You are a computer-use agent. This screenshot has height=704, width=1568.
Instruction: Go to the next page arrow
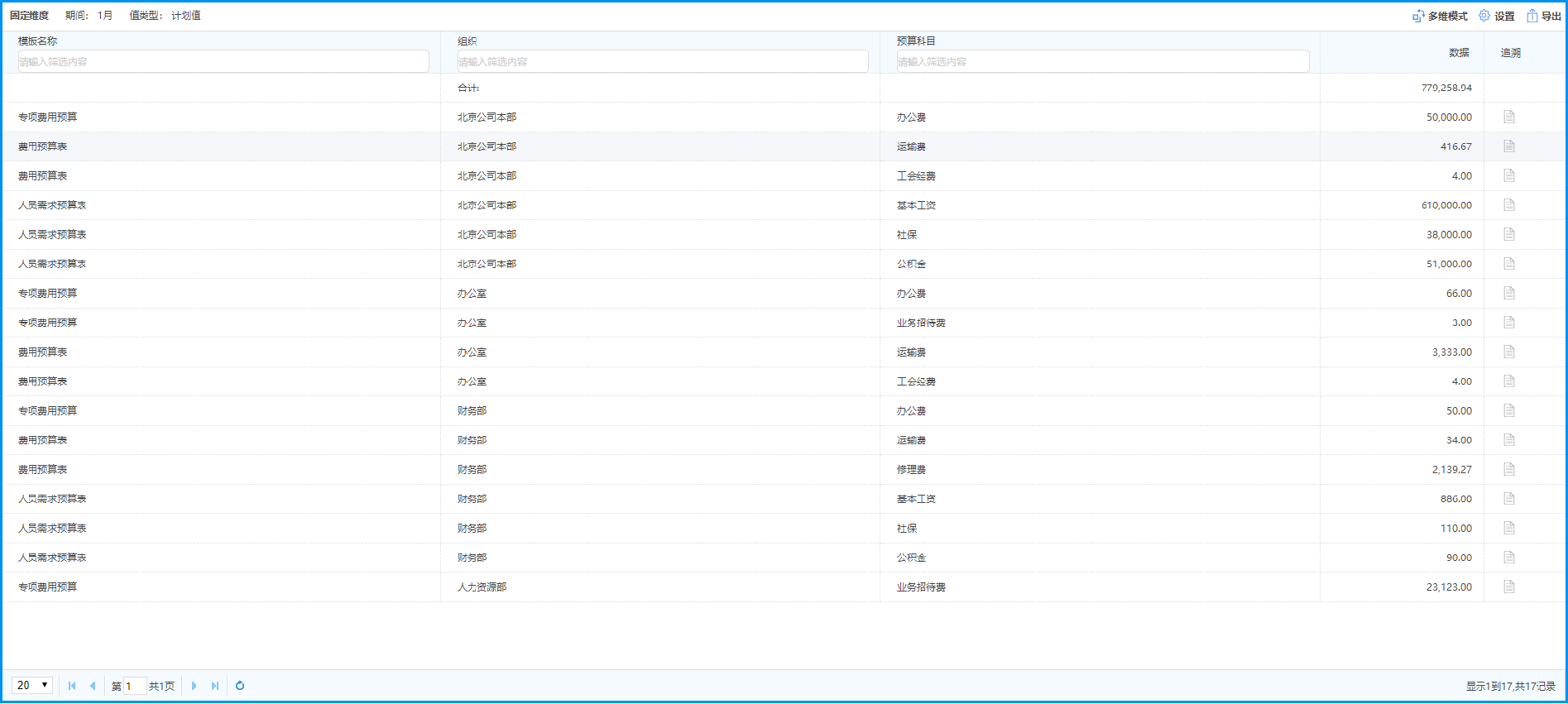click(x=194, y=686)
